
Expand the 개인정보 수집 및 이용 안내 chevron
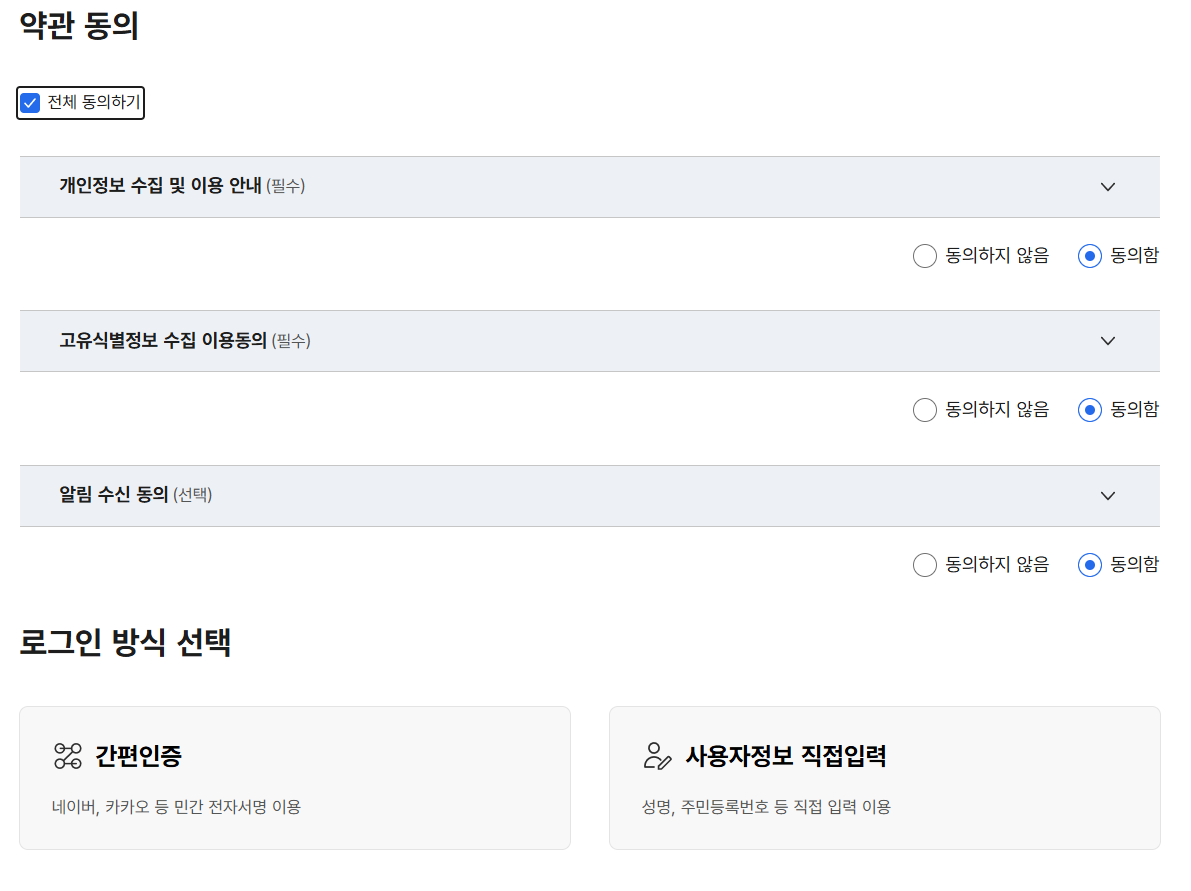pos(1108,187)
